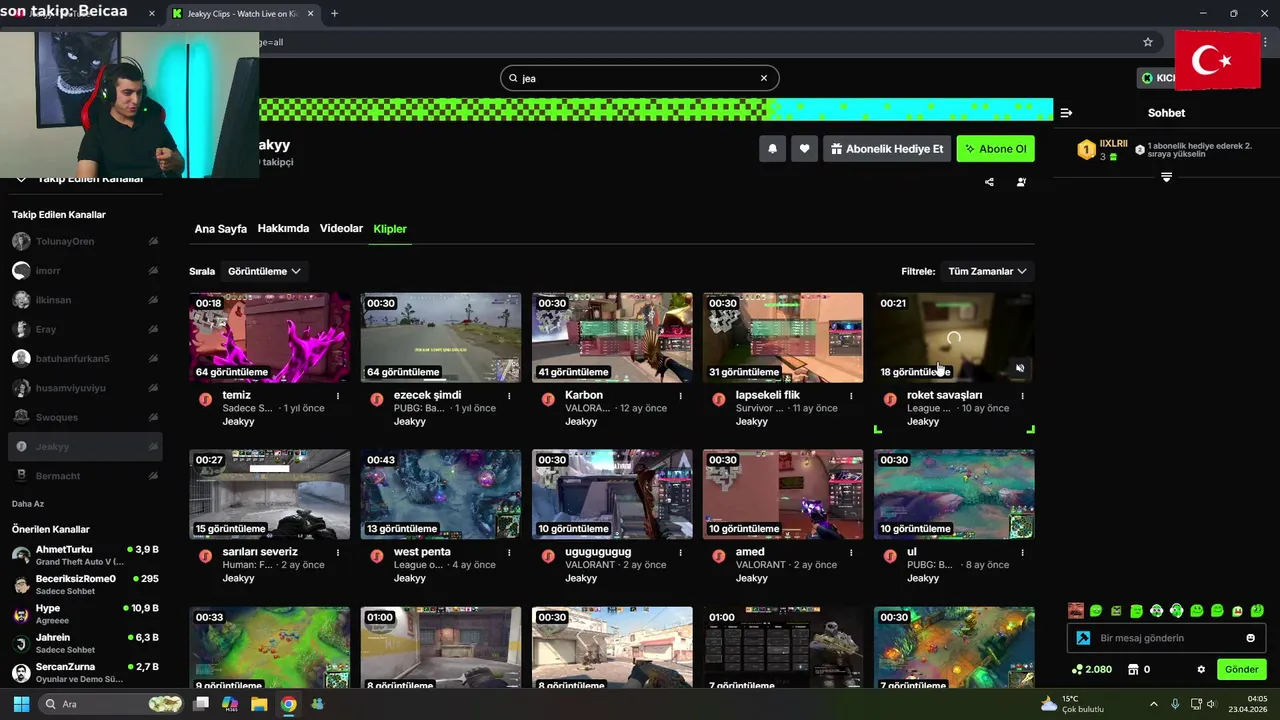Play the temiz clip thumbnail
Viewport: 1280px width, 720px height.
[x=270, y=338]
